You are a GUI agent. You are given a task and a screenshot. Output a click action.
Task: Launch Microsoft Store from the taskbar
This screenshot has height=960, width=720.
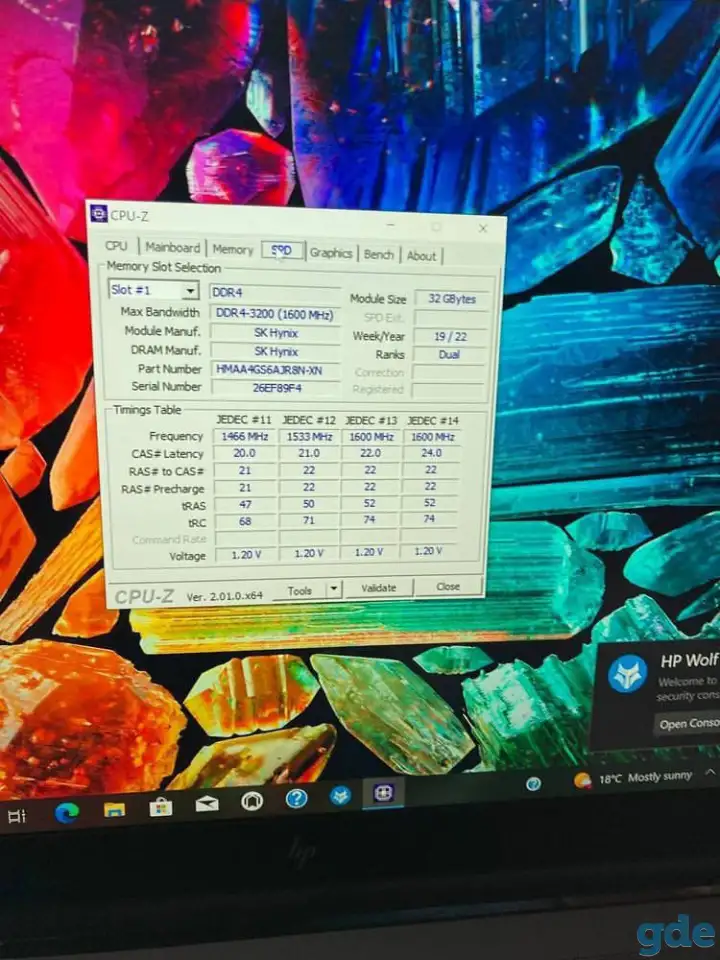[x=161, y=807]
